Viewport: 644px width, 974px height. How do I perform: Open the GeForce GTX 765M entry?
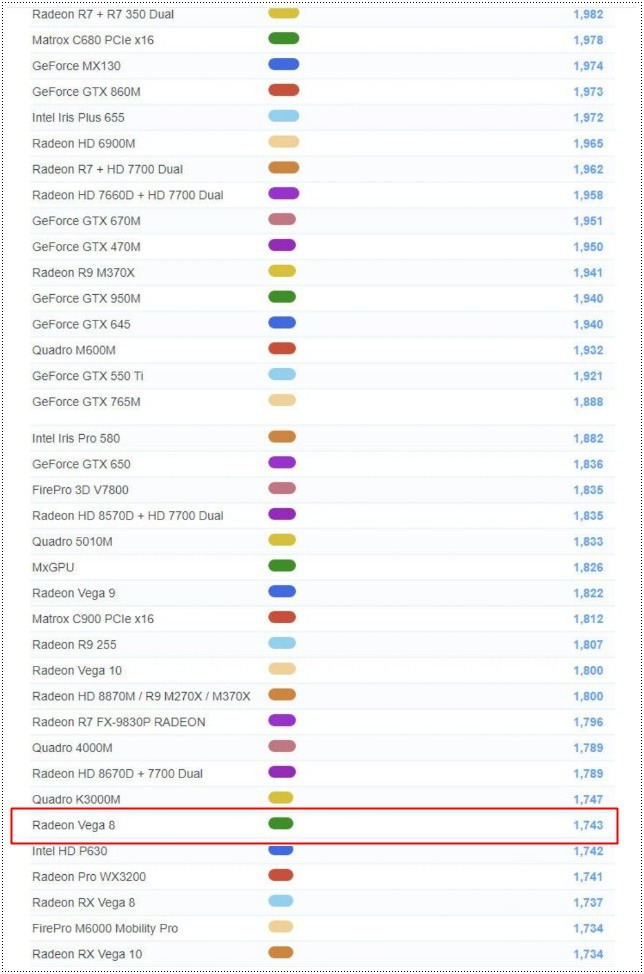pyautogui.click(x=86, y=402)
